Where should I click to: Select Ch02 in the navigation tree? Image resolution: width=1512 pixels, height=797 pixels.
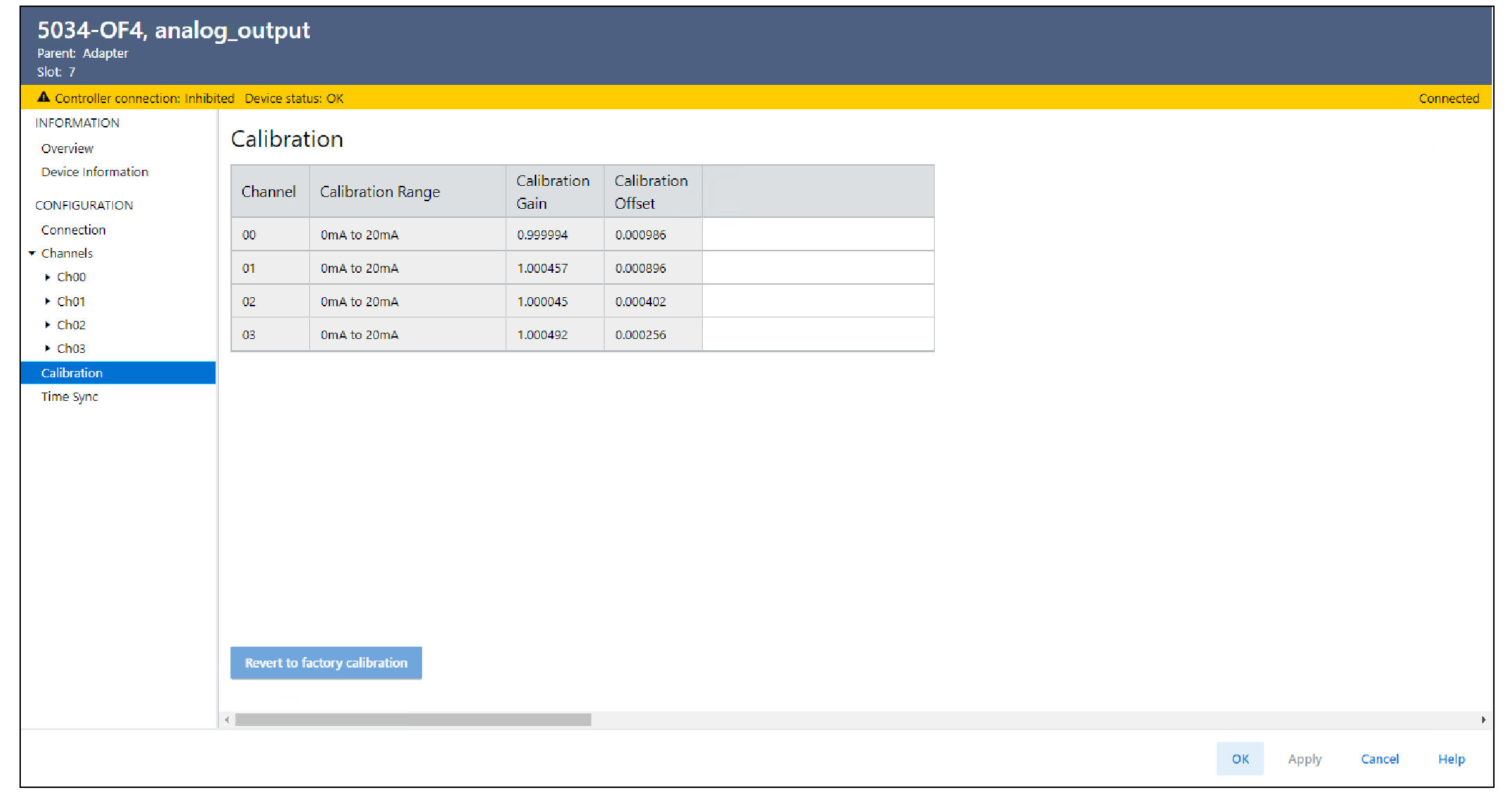71,325
